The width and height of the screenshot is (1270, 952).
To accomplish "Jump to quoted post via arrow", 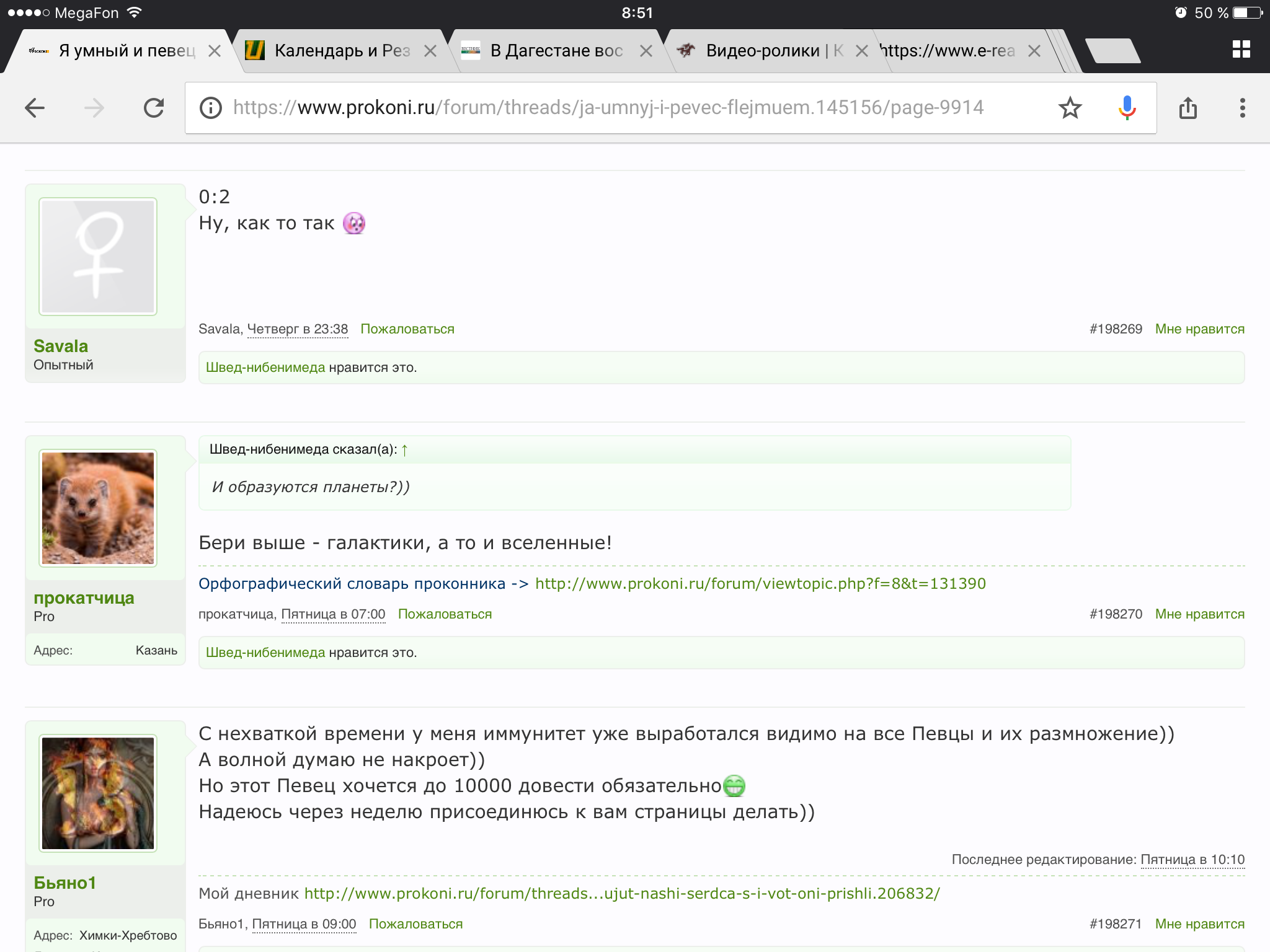I will pos(404,450).
